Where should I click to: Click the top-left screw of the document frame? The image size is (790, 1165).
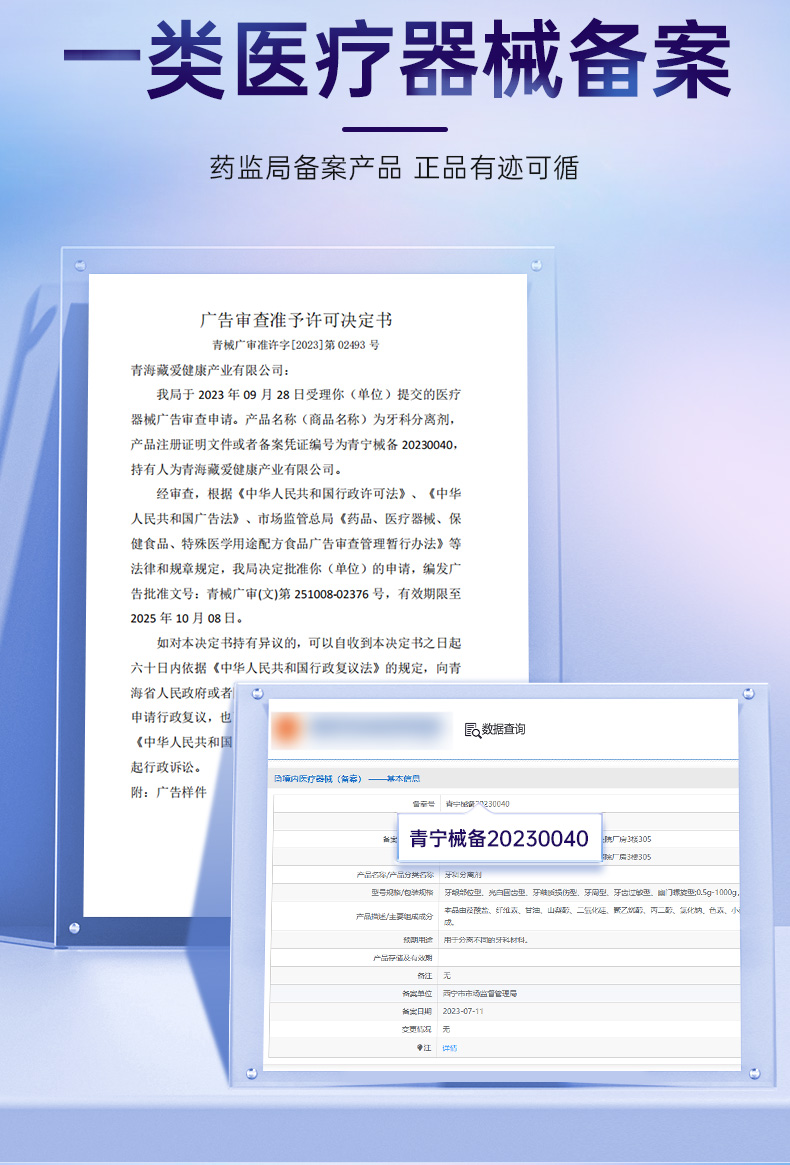(x=80, y=265)
